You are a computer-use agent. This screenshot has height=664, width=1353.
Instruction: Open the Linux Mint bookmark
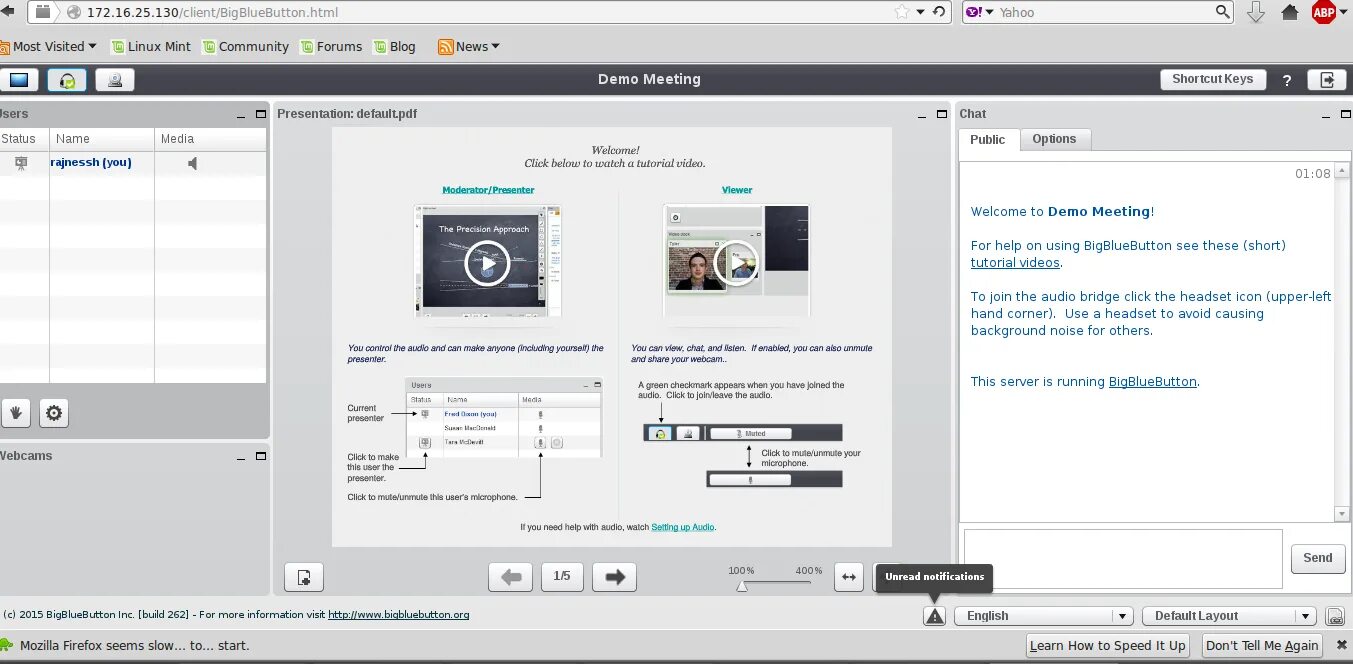[x=150, y=47]
